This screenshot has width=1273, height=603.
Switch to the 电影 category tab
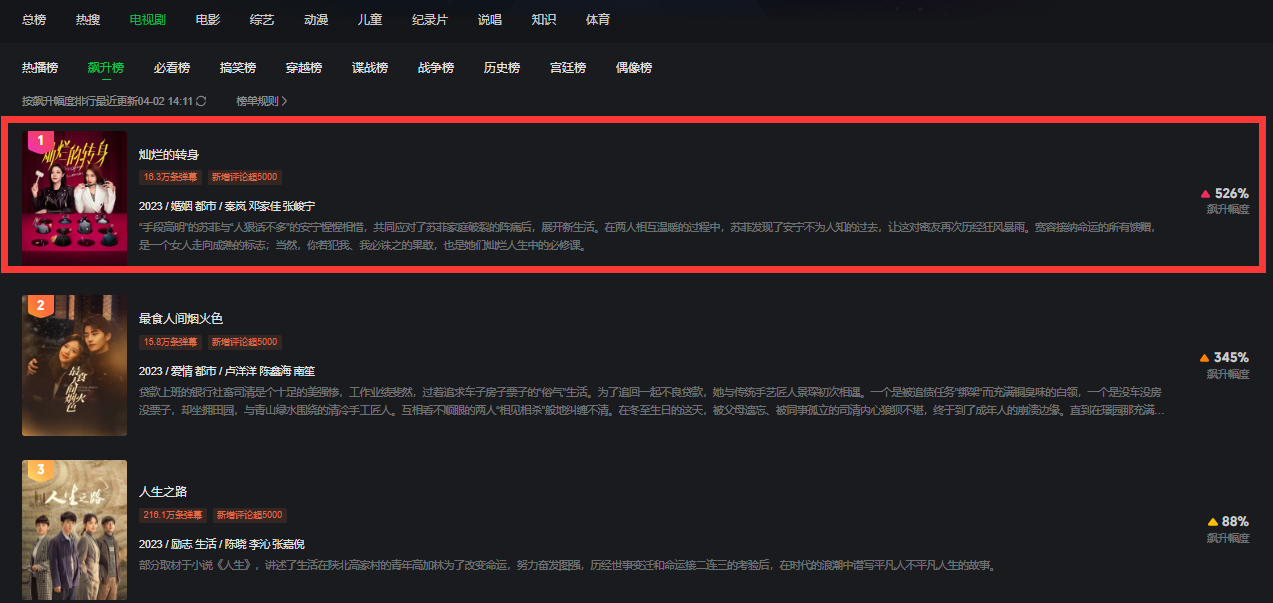point(208,20)
